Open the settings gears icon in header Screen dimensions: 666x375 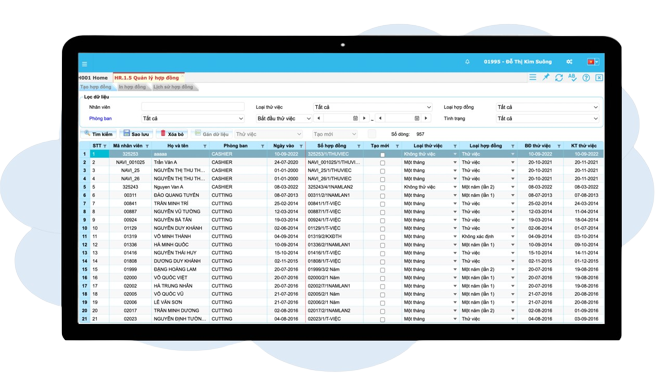tap(569, 62)
